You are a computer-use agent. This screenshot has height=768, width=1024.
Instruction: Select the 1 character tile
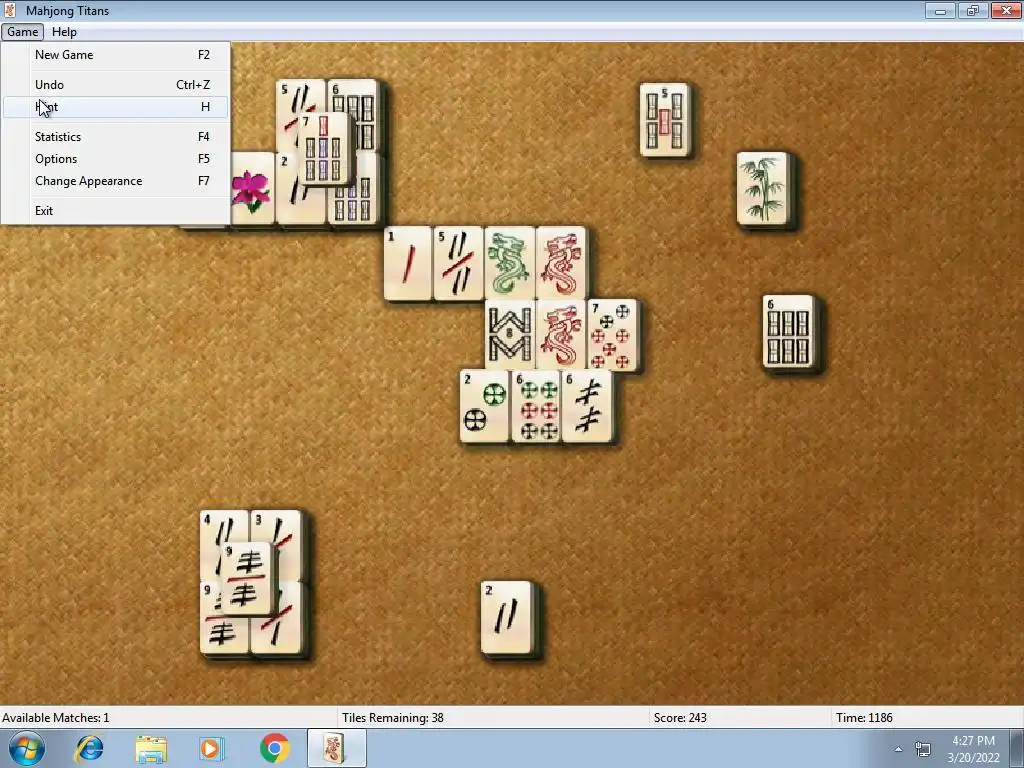[x=408, y=263]
